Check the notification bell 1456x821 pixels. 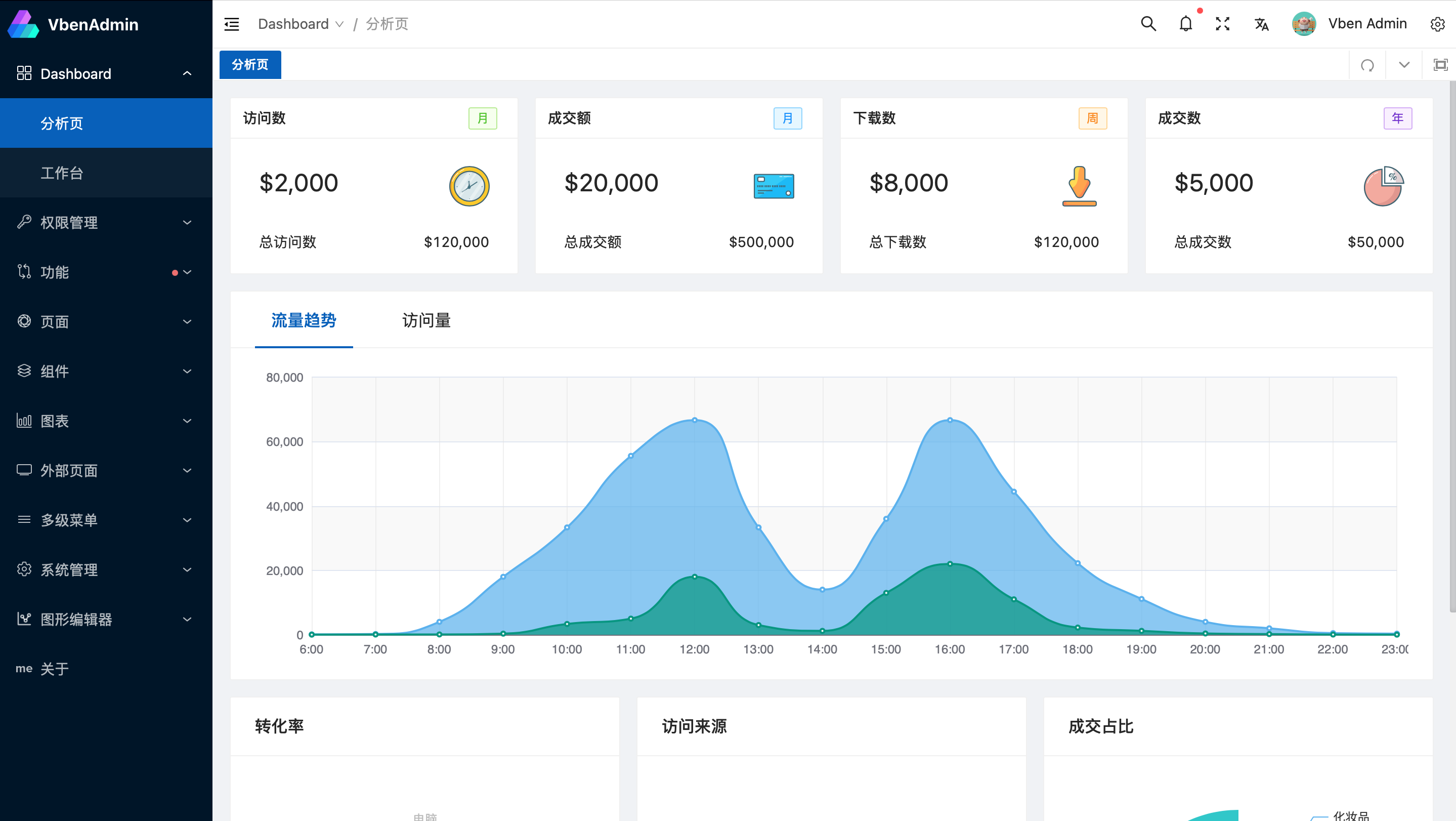click(x=1185, y=24)
